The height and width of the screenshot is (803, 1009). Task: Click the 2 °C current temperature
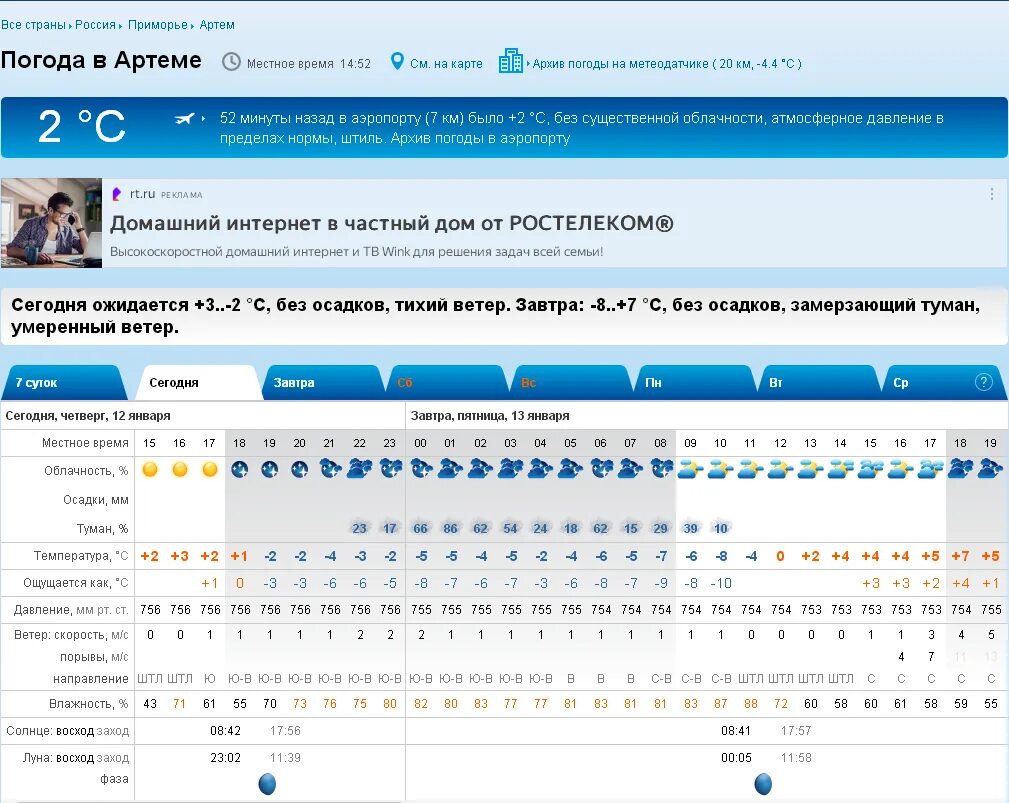click(81, 125)
